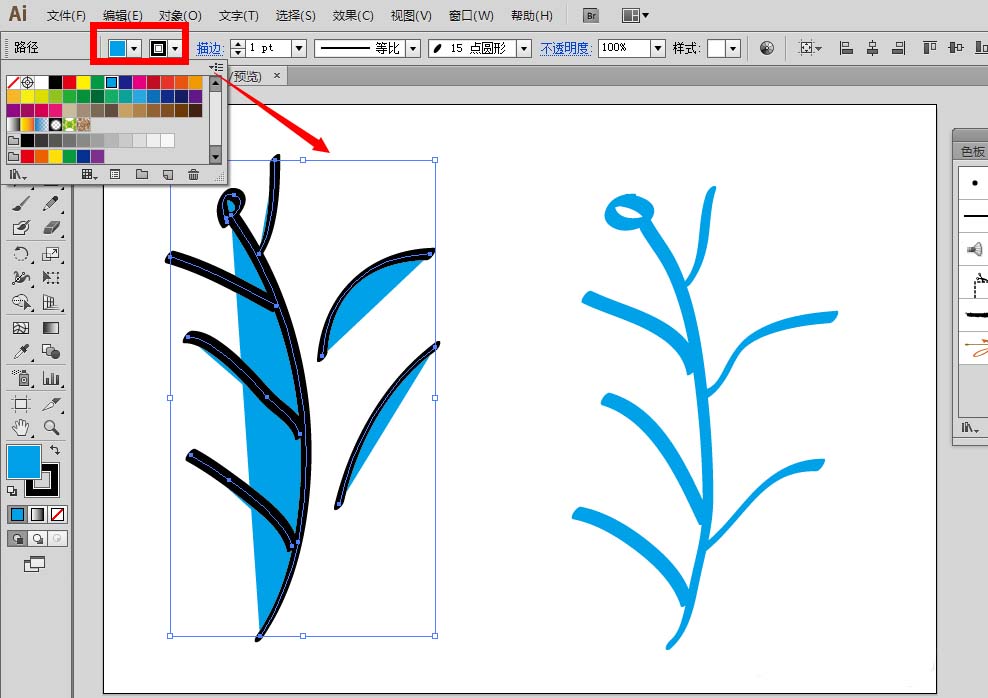Open the 效果(C) menu
This screenshot has width=988, height=698.
pyautogui.click(x=353, y=16)
